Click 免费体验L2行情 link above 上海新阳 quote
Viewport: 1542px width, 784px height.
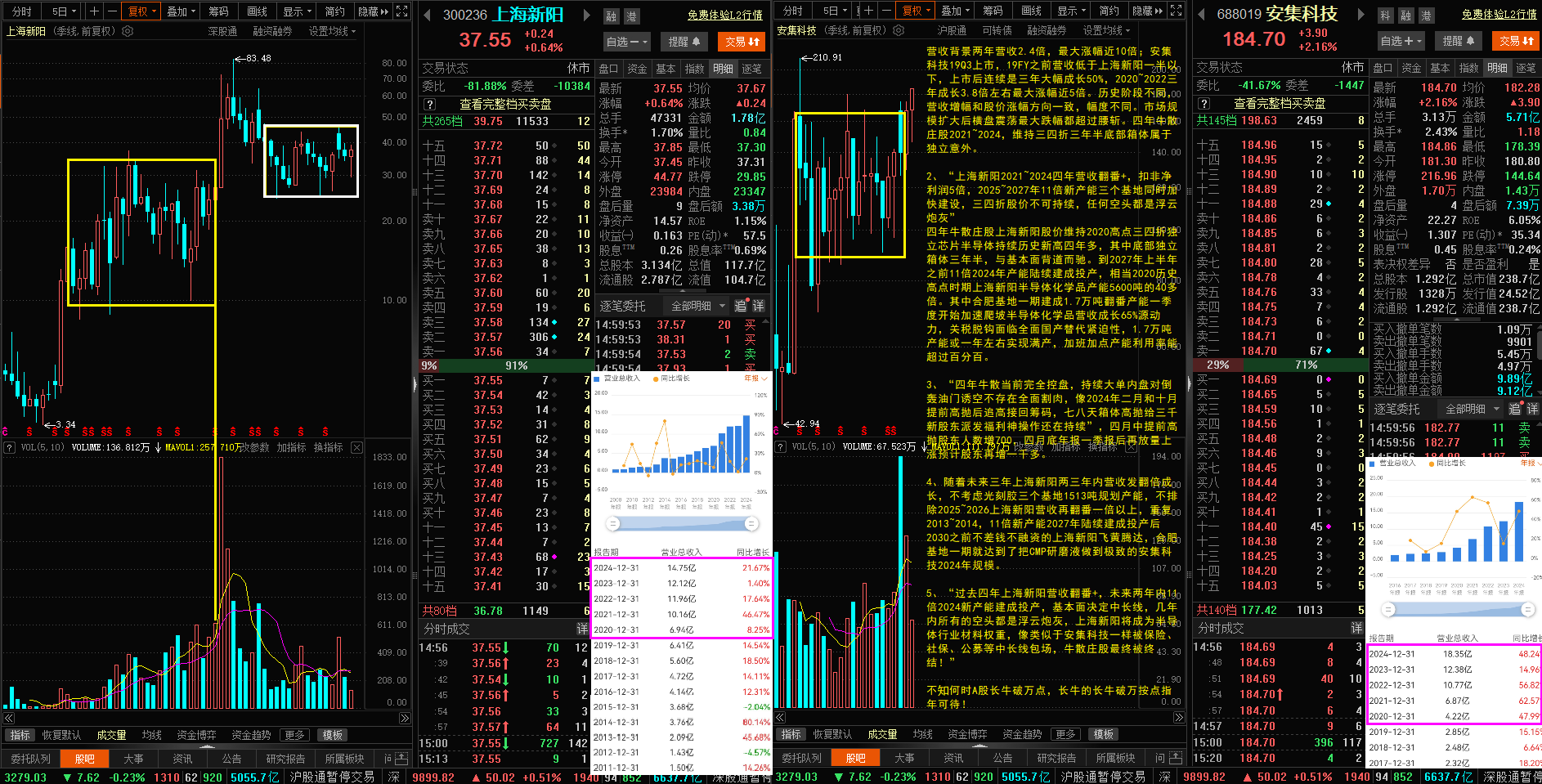[725, 16]
